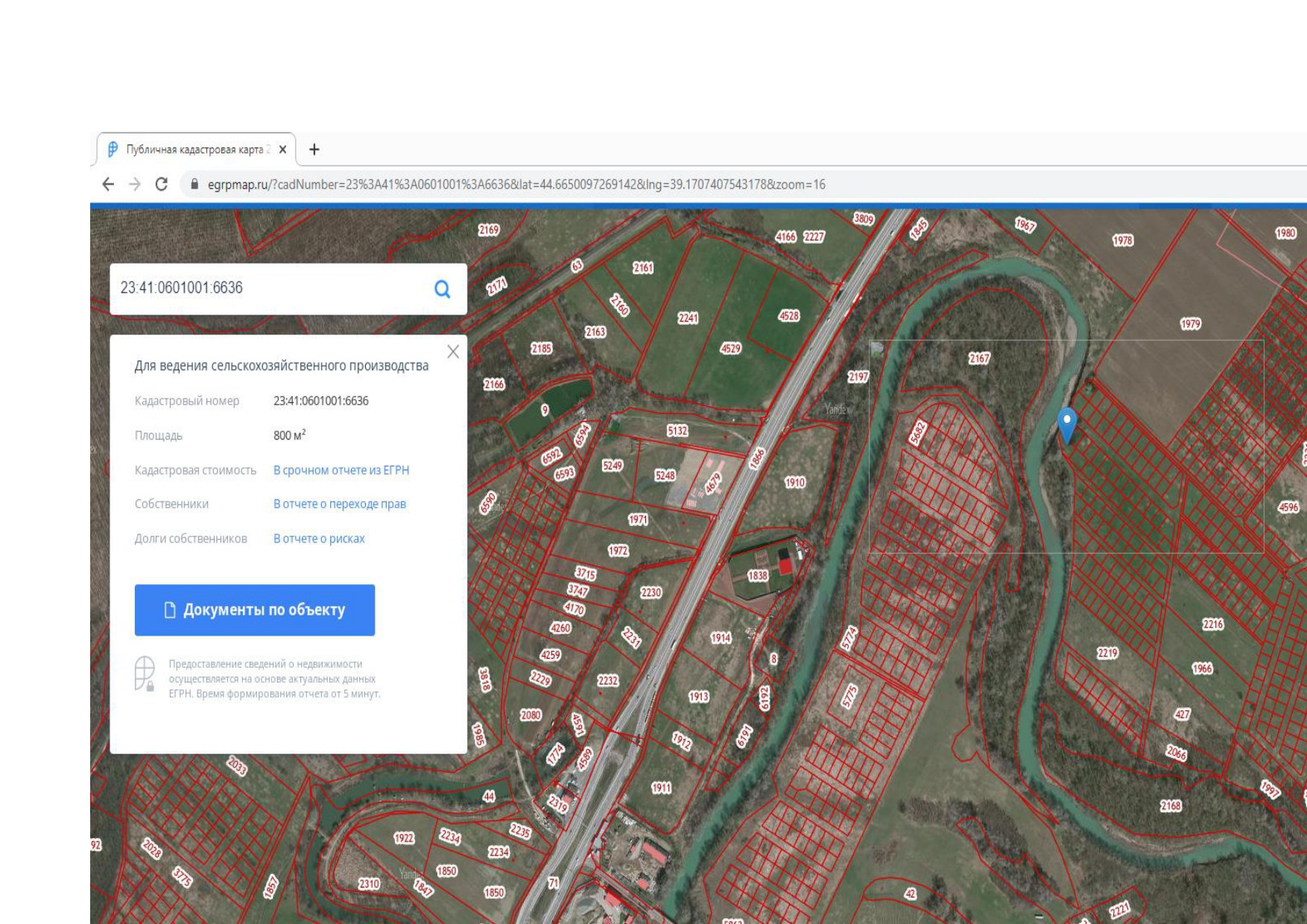Click parcel label 4259 on the map

tap(550, 655)
